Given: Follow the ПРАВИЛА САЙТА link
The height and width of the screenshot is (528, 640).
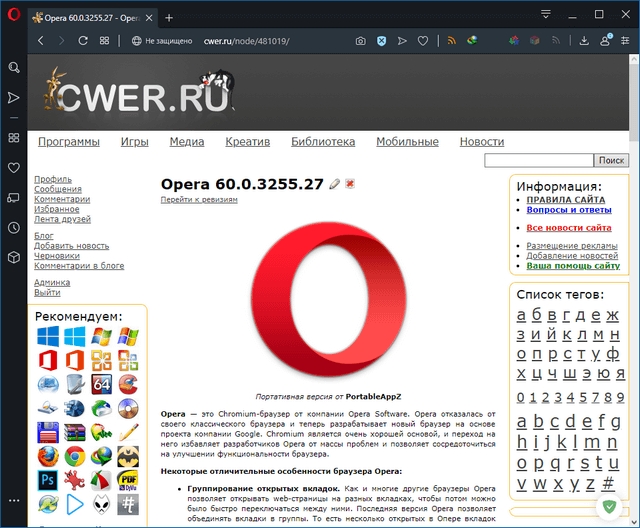Looking at the screenshot, I should pyautogui.click(x=565, y=200).
